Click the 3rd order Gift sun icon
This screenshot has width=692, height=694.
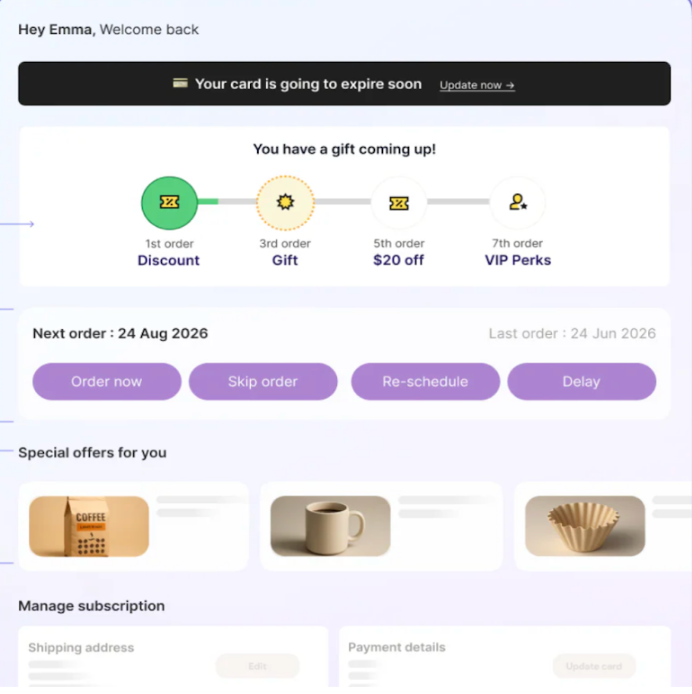[285, 203]
